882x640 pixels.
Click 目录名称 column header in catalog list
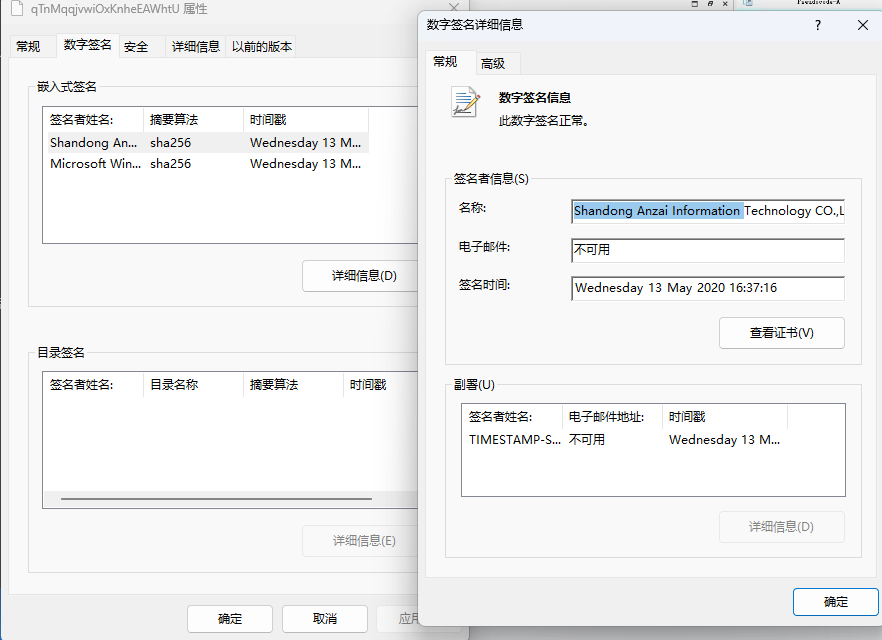click(194, 385)
